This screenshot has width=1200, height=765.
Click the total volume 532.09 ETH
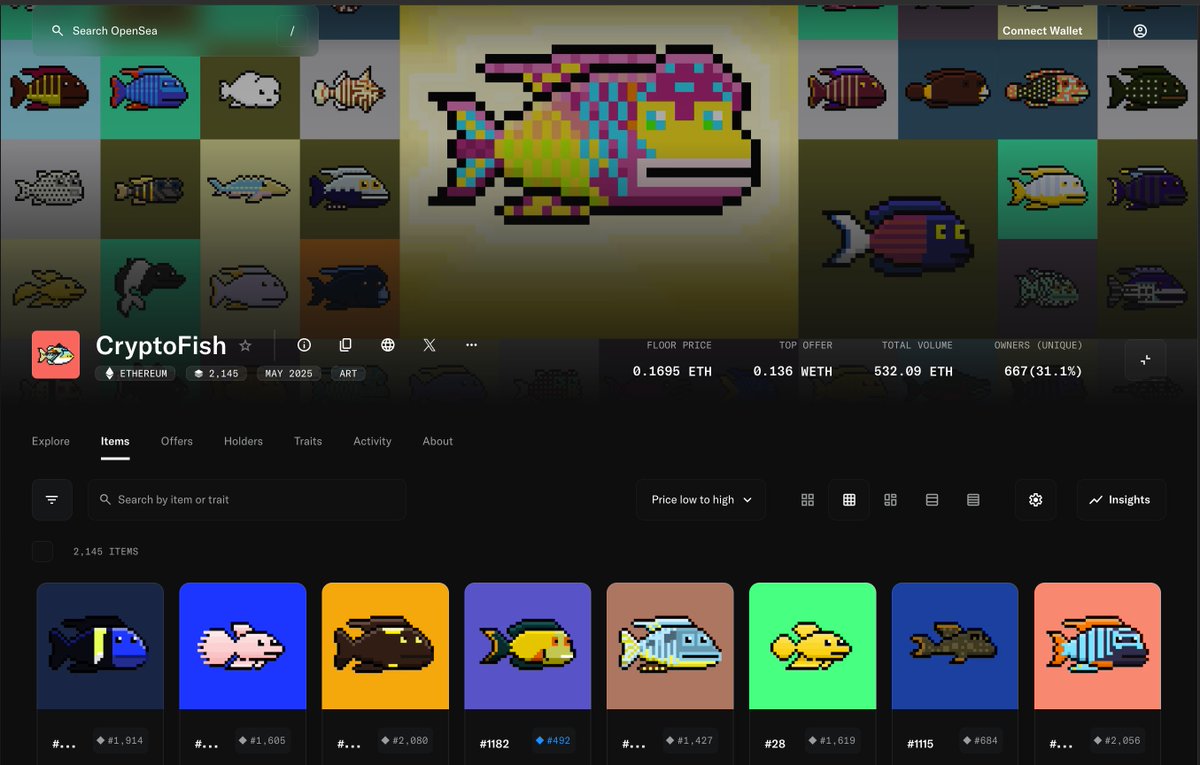(x=913, y=371)
